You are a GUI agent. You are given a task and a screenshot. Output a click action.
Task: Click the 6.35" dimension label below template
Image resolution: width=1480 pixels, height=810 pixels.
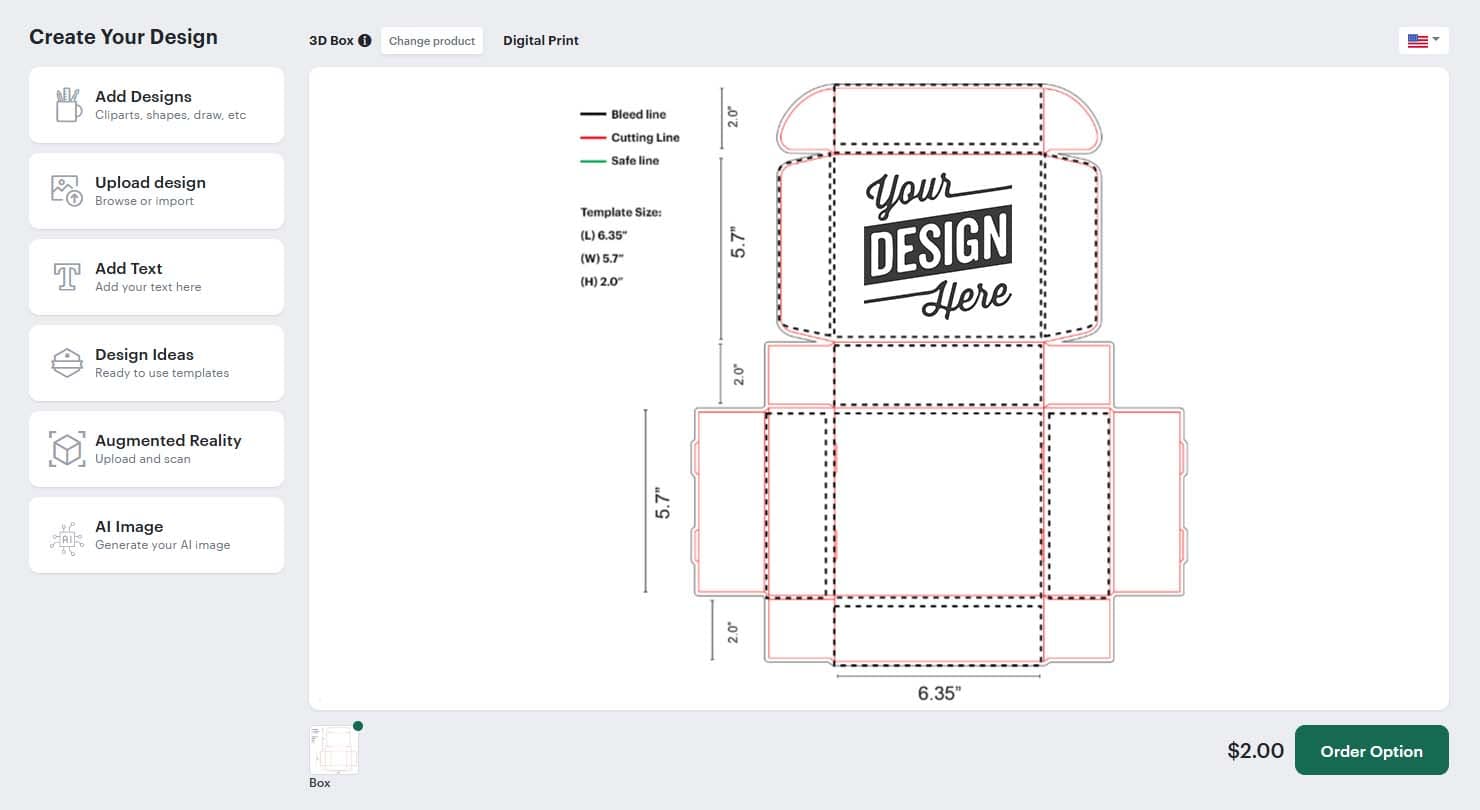938,693
